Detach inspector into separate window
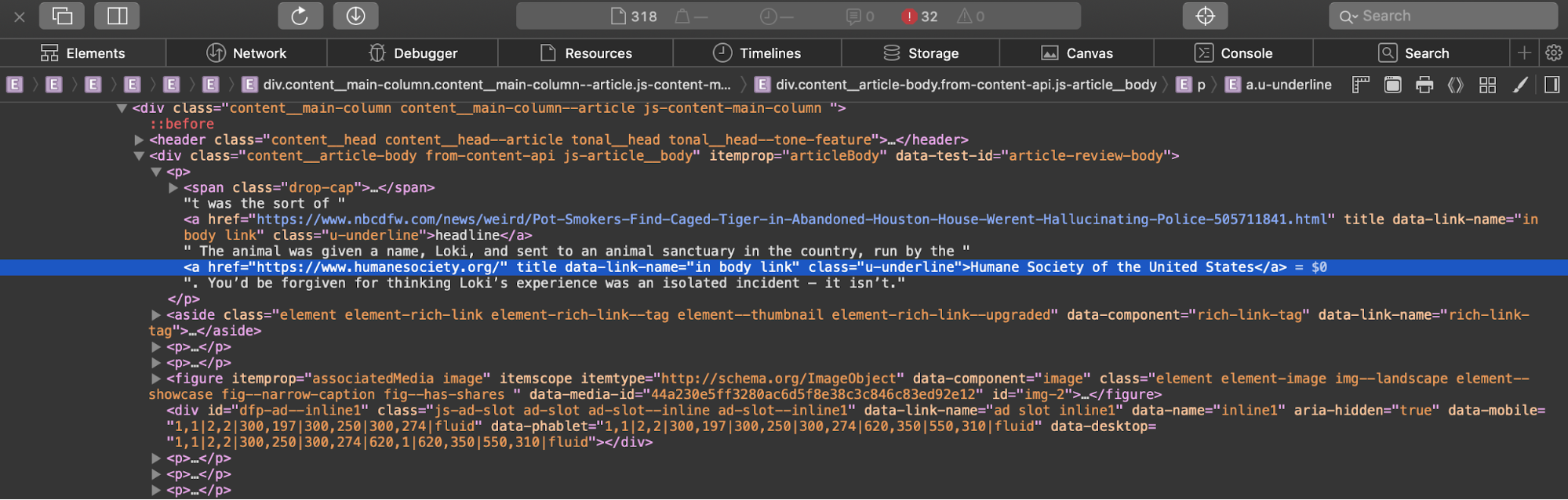This screenshot has height=500, width=1568. click(62, 16)
